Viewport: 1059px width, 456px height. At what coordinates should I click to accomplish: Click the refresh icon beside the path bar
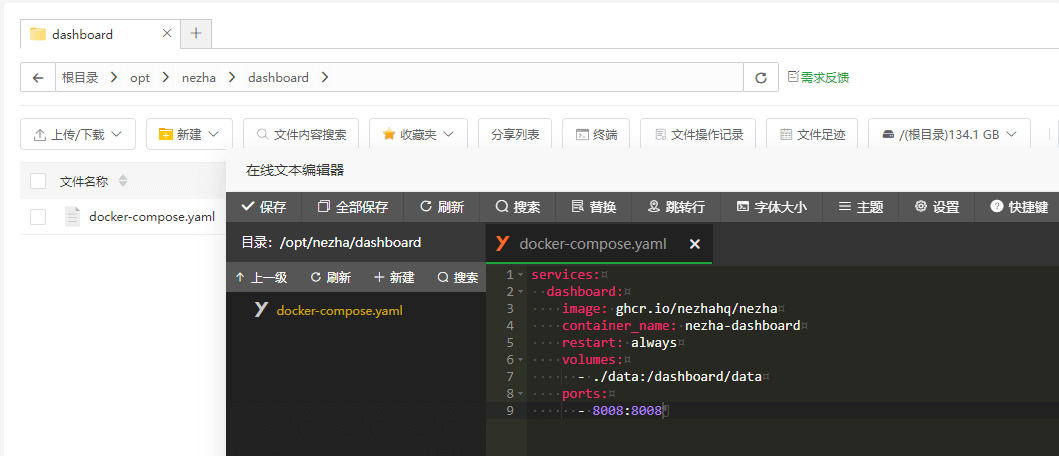[760, 77]
